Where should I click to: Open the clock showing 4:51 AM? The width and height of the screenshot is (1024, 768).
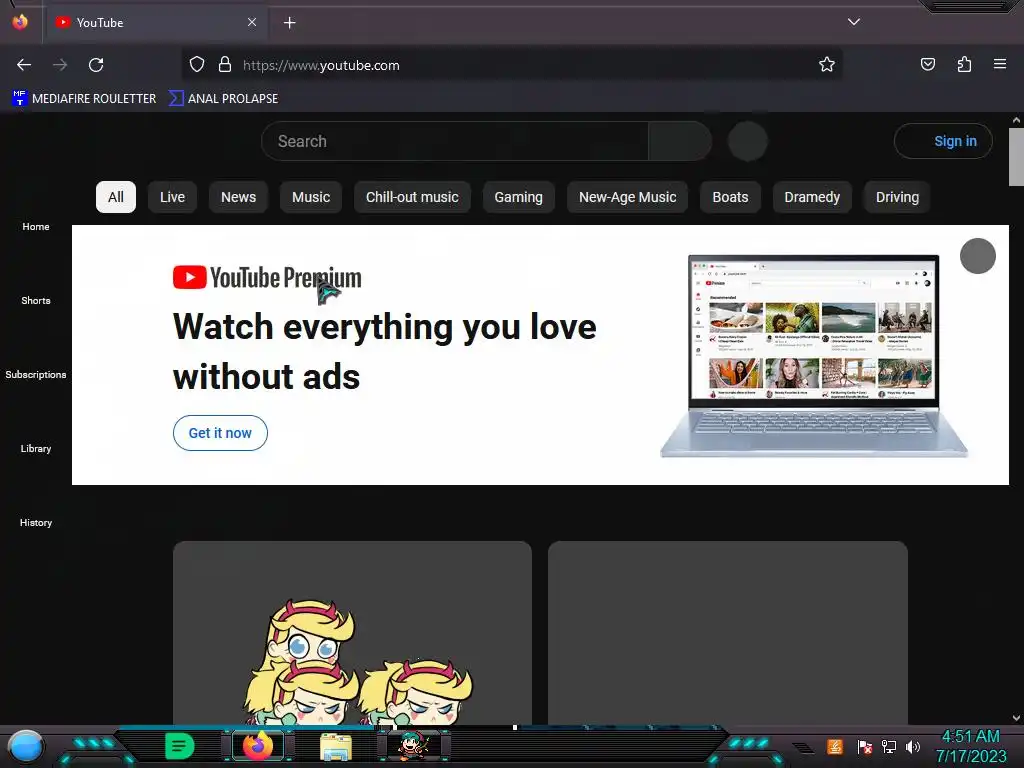coord(970,746)
